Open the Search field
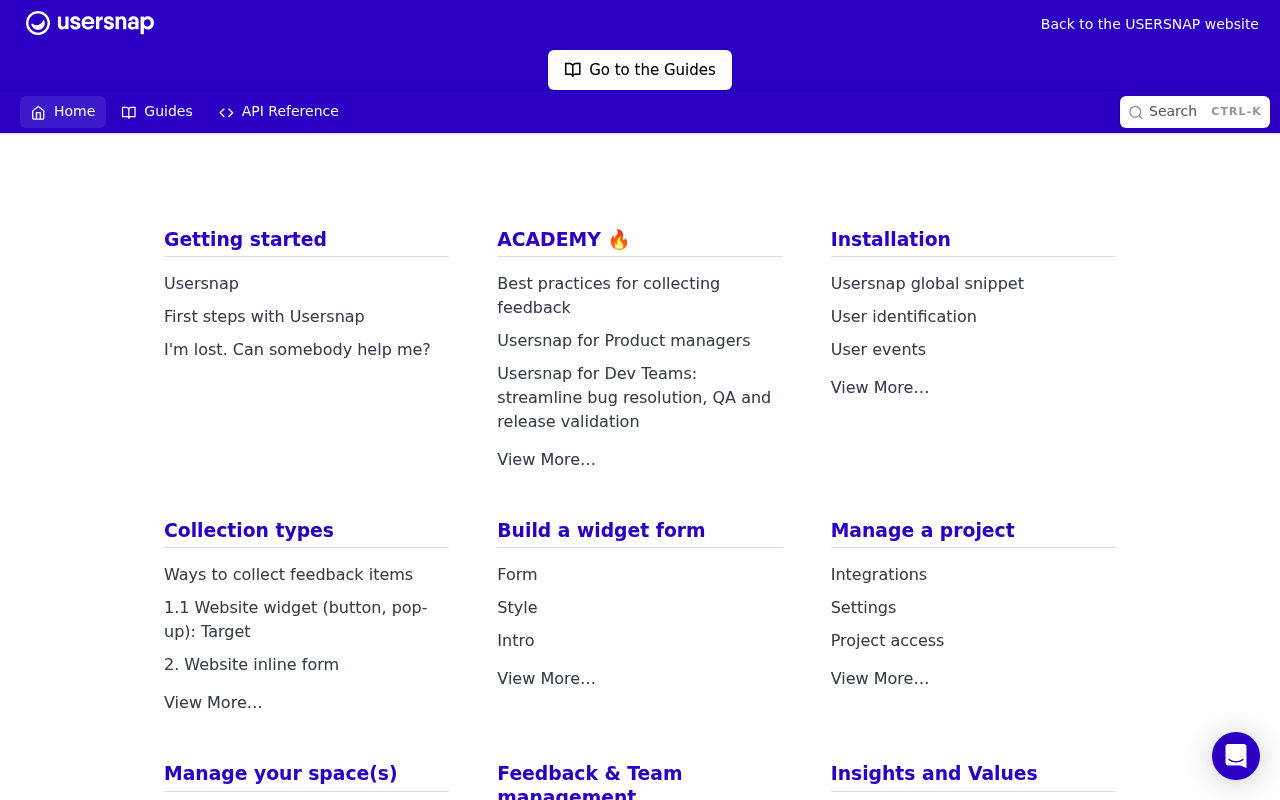1280x800 pixels. click(1195, 112)
